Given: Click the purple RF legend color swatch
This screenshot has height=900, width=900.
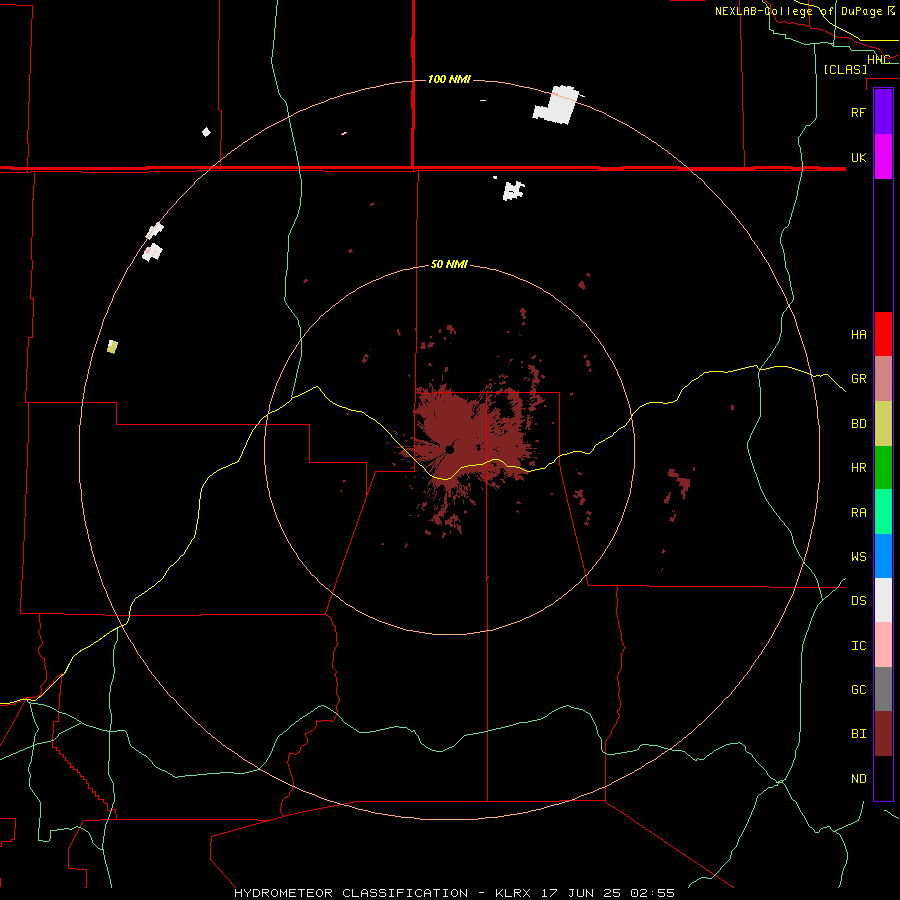Looking at the screenshot, I should (x=883, y=112).
